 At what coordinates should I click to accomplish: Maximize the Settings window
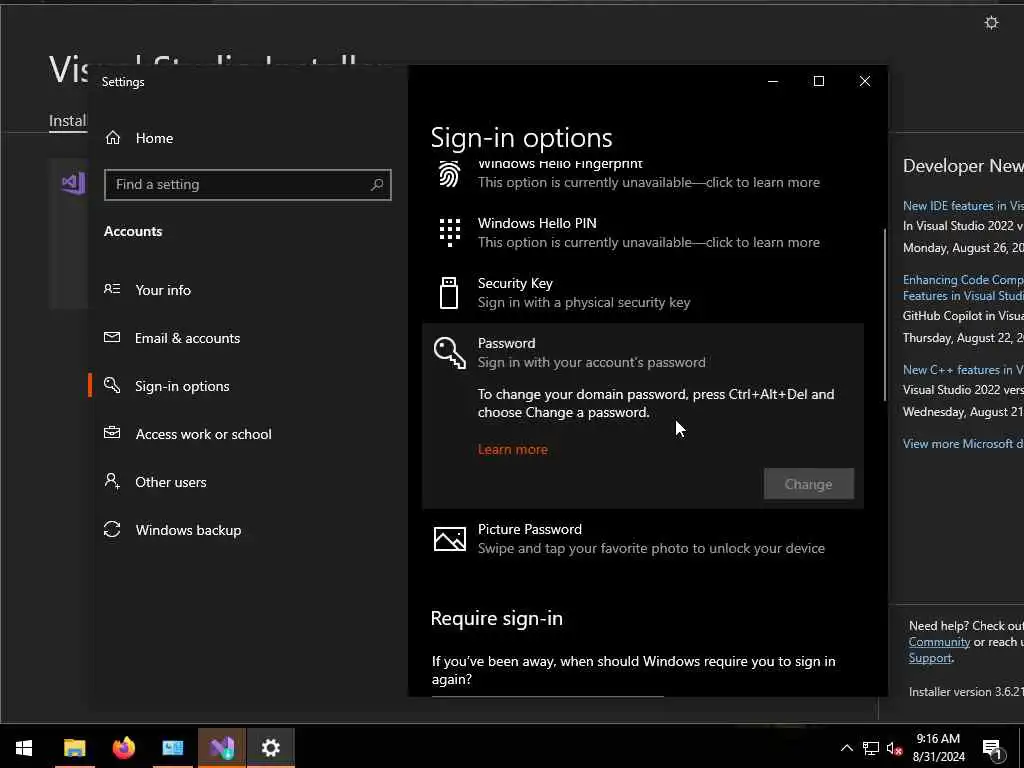(818, 81)
